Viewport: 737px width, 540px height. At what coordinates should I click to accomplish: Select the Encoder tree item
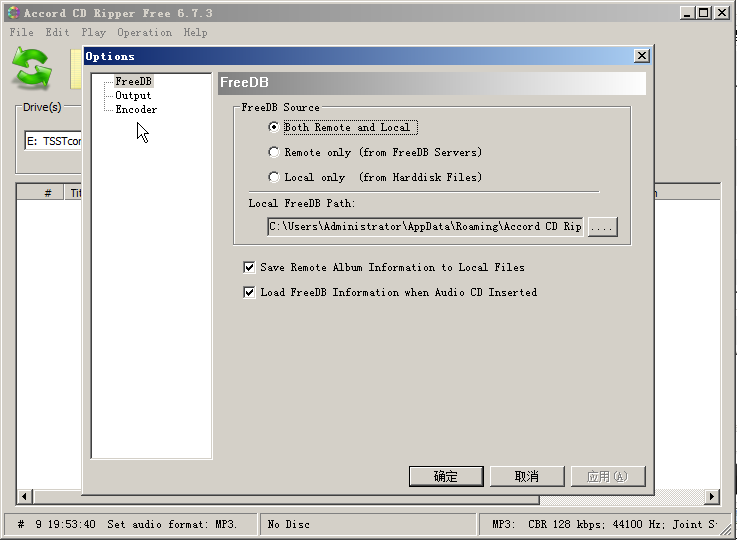click(136, 110)
